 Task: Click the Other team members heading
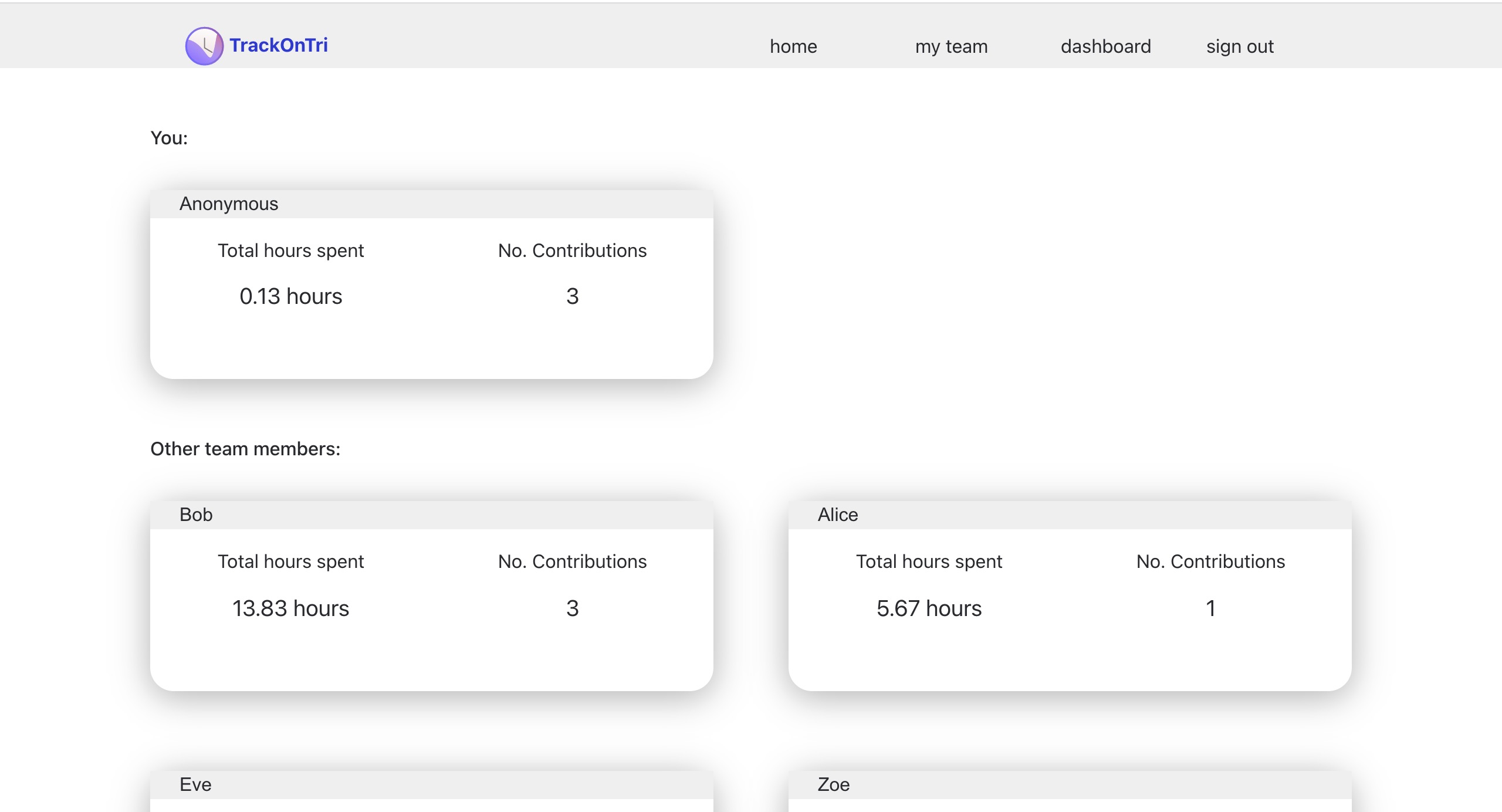(245, 449)
